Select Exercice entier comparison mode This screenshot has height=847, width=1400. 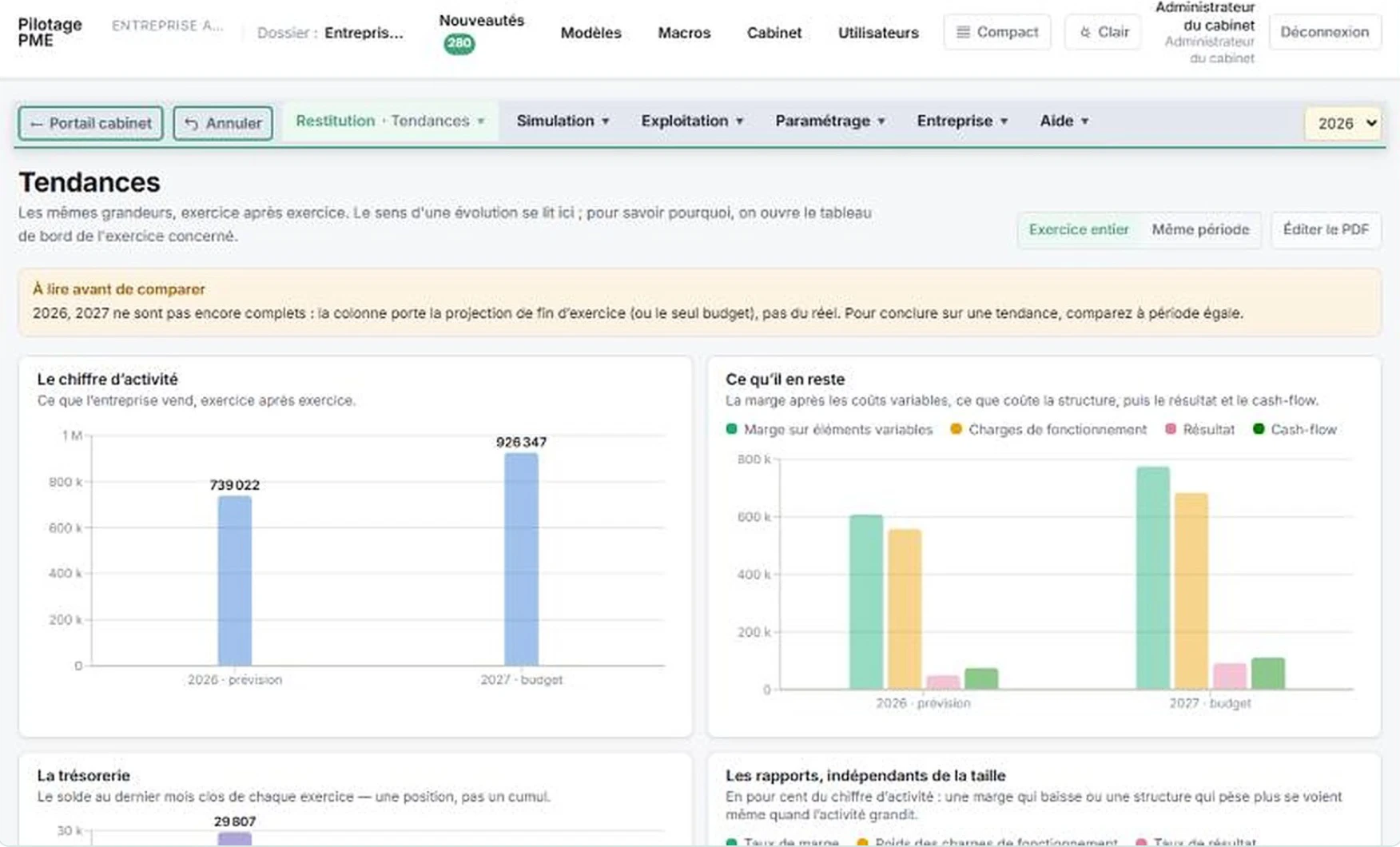[1079, 229]
